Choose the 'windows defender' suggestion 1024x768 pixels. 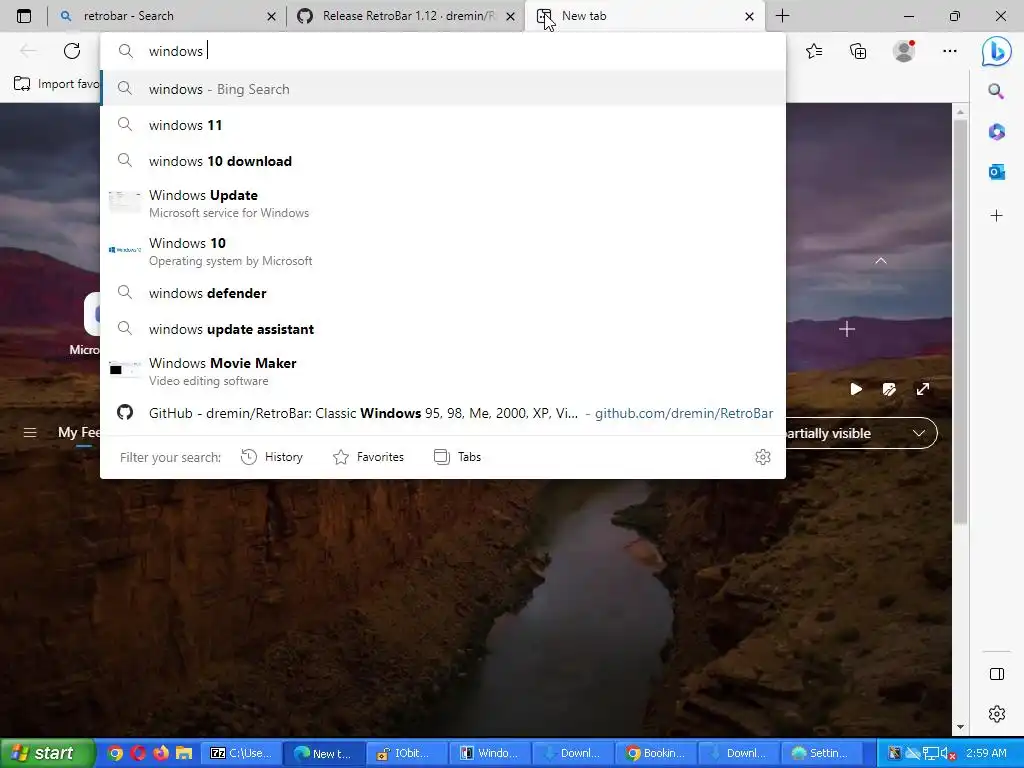click(x=443, y=293)
